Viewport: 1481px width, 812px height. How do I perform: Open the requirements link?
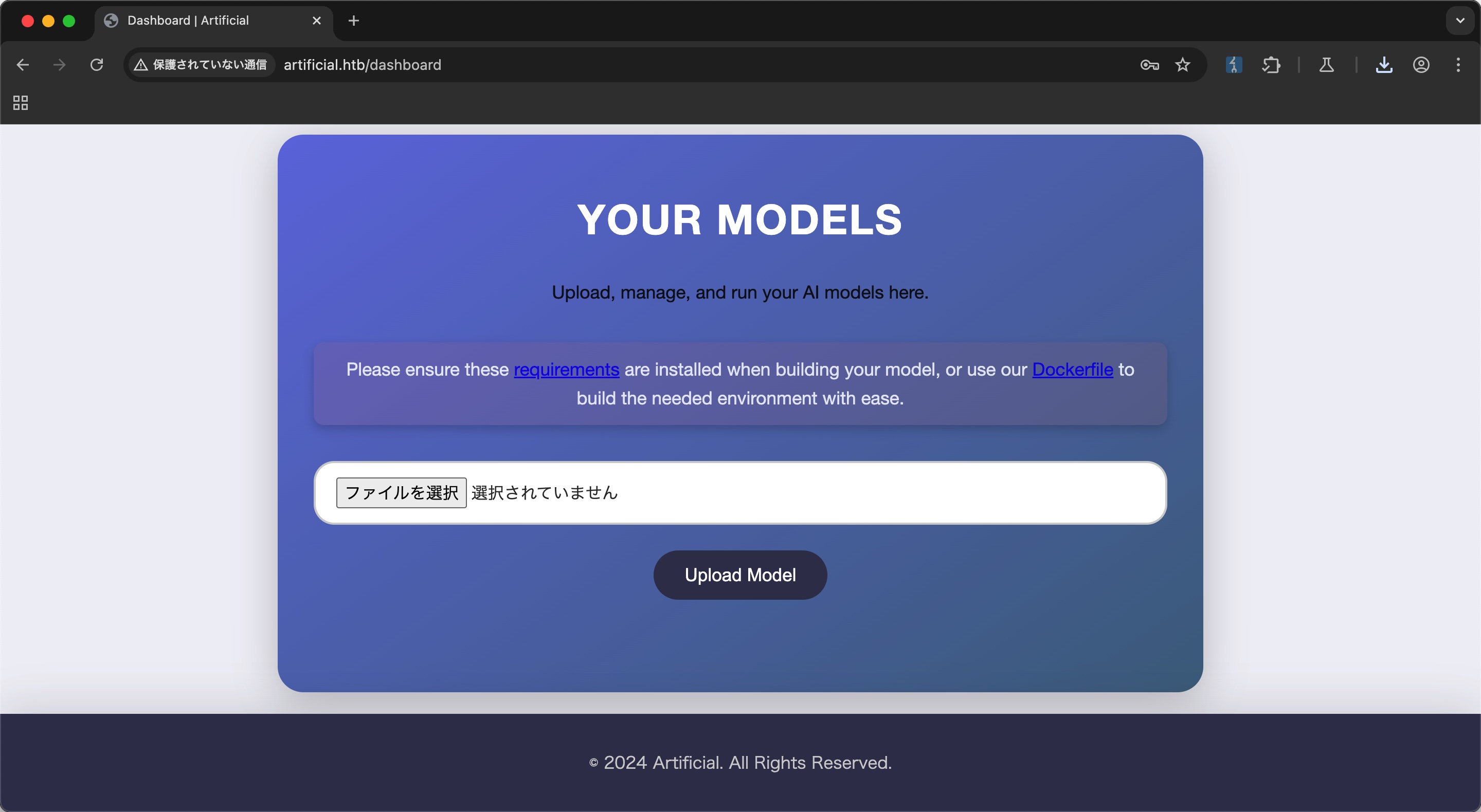click(x=566, y=370)
